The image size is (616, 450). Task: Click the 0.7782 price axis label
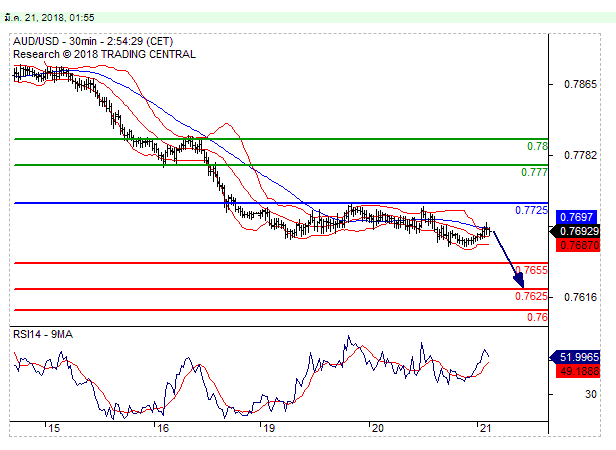(x=580, y=155)
